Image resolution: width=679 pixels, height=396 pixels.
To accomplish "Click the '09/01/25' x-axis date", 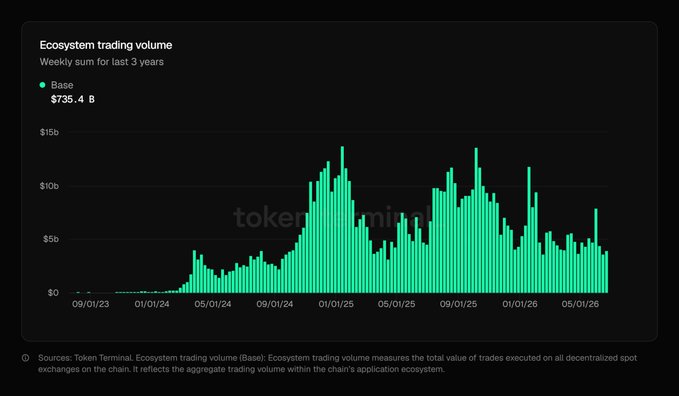I will (x=458, y=304).
